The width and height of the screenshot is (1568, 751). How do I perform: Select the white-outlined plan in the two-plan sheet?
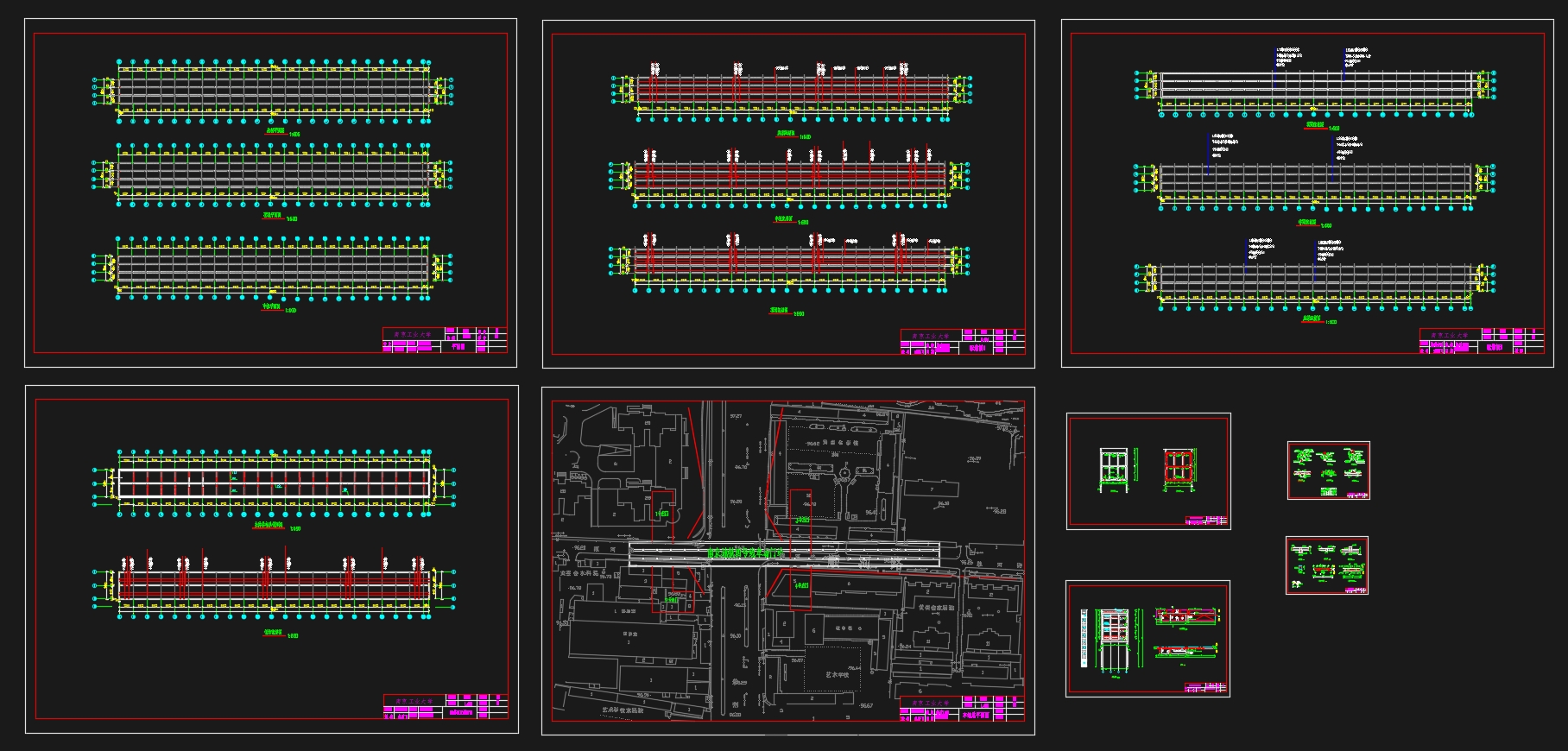273,483
